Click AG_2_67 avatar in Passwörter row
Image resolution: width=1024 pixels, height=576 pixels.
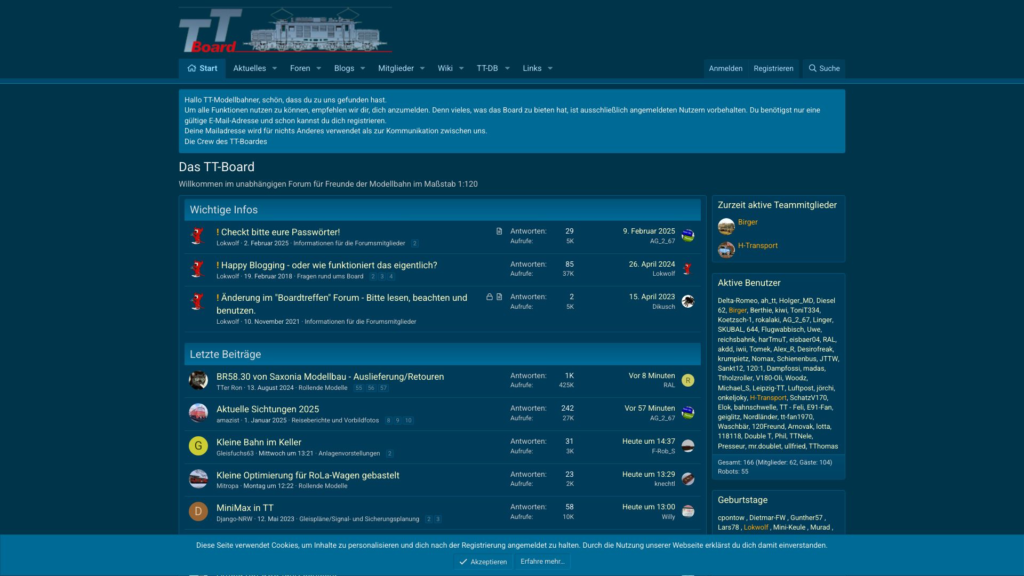tap(688, 235)
